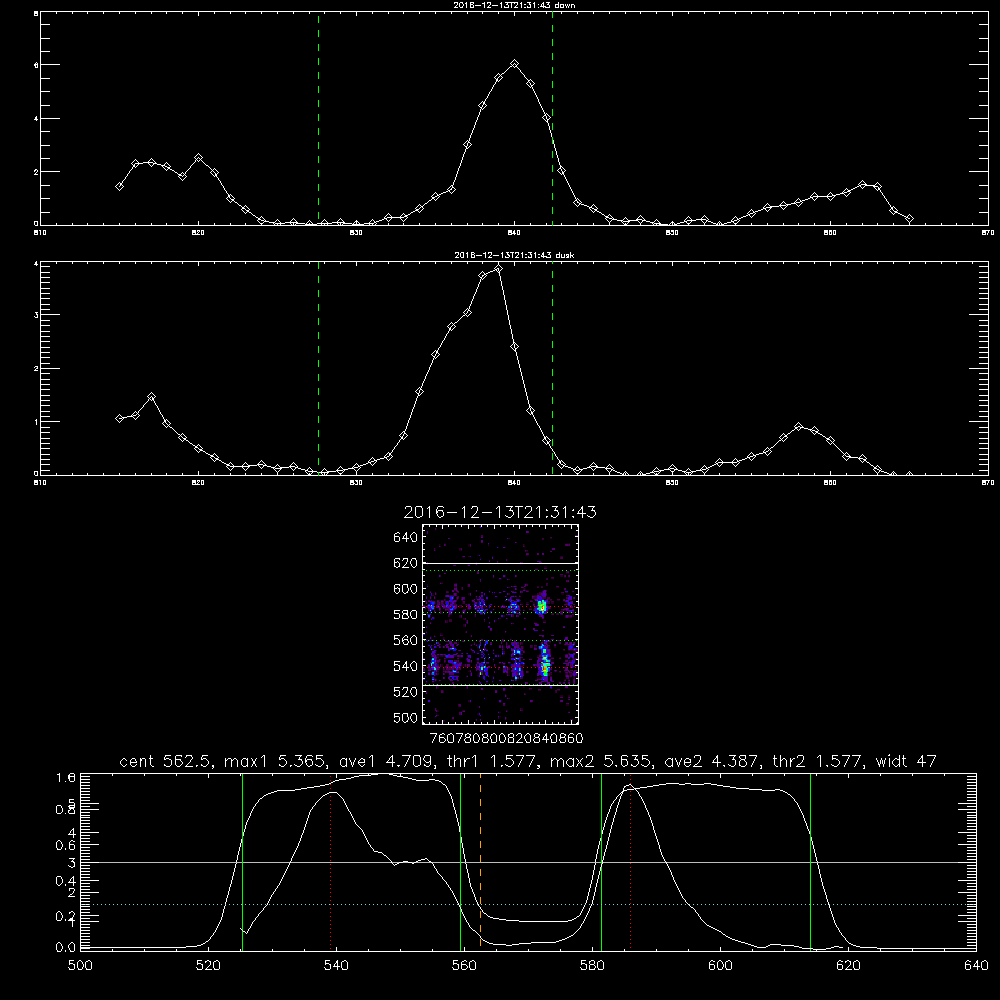Click the timestamp heading above the spectral image
This screenshot has width=1000, height=1000.
click(x=500, y=512)
